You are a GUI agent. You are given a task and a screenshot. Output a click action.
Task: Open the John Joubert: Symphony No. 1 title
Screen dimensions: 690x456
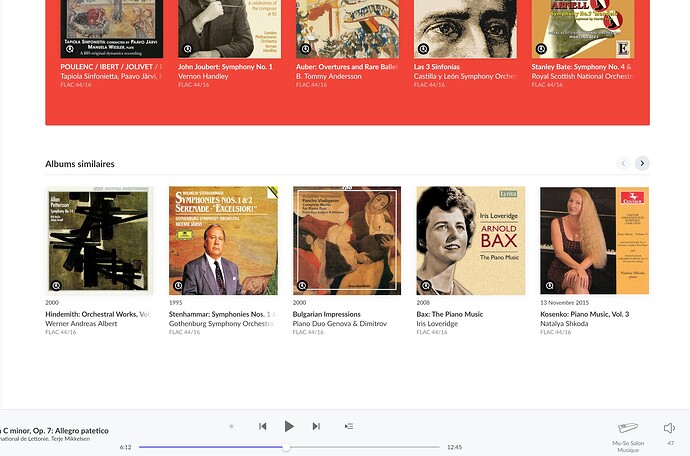(225, 67)
